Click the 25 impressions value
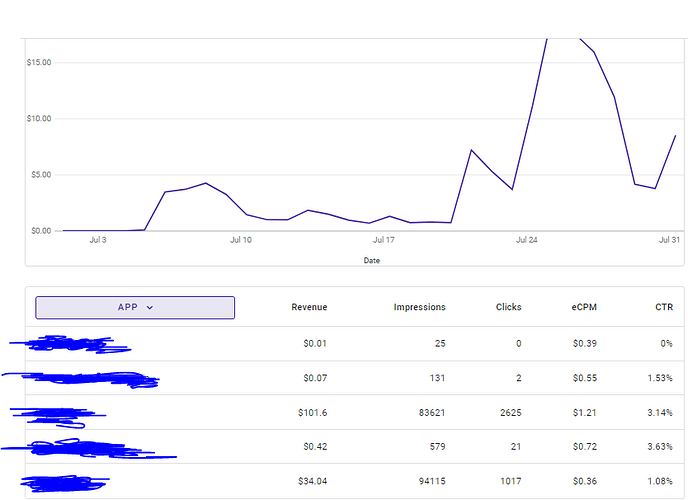This screenshot has width=688, height=500. pyautogui.click(x=440, y=343)
